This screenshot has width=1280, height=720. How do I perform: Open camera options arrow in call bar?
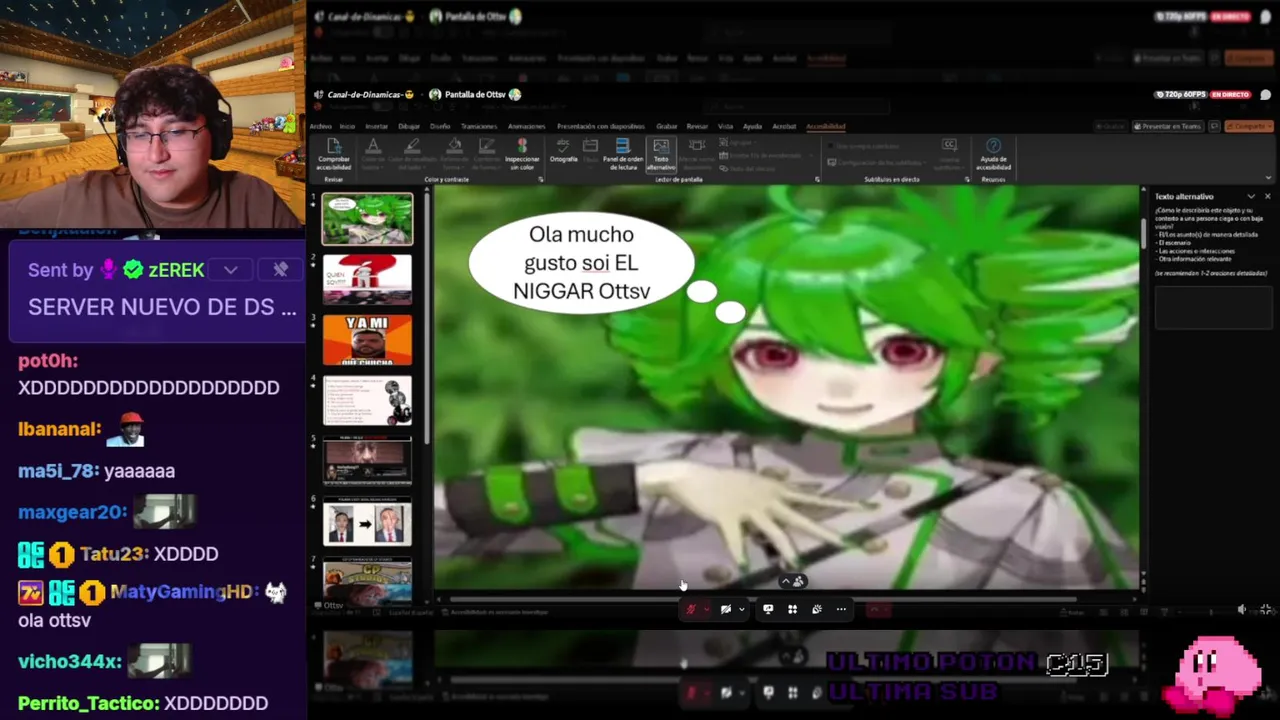click(741, 609)
